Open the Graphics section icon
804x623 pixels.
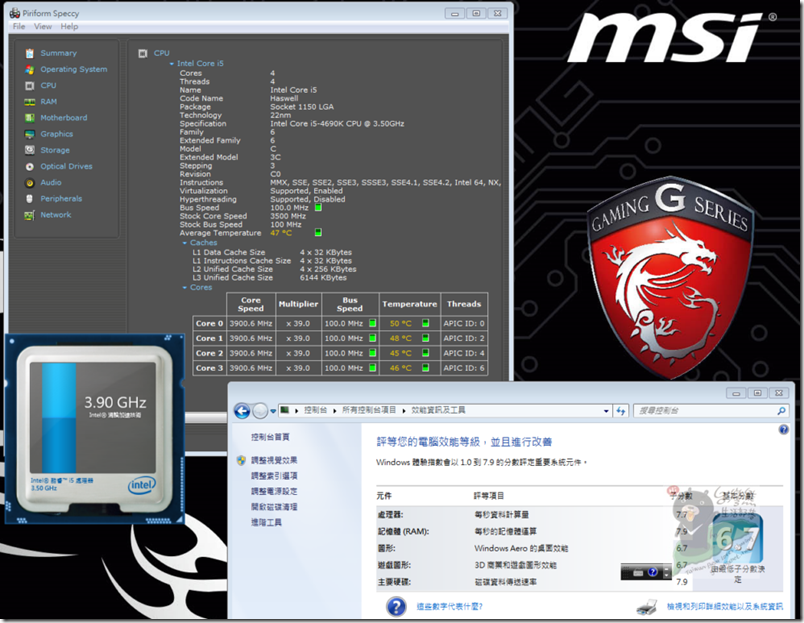[30, 134]
